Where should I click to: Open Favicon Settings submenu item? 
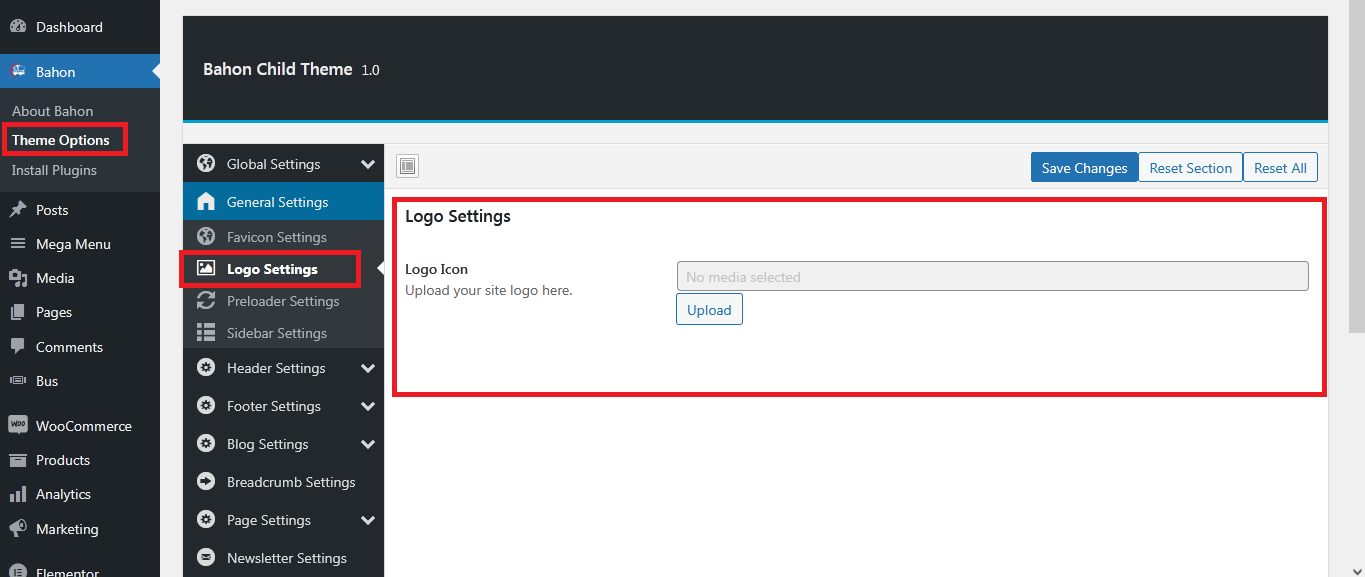tap(276, 237)
